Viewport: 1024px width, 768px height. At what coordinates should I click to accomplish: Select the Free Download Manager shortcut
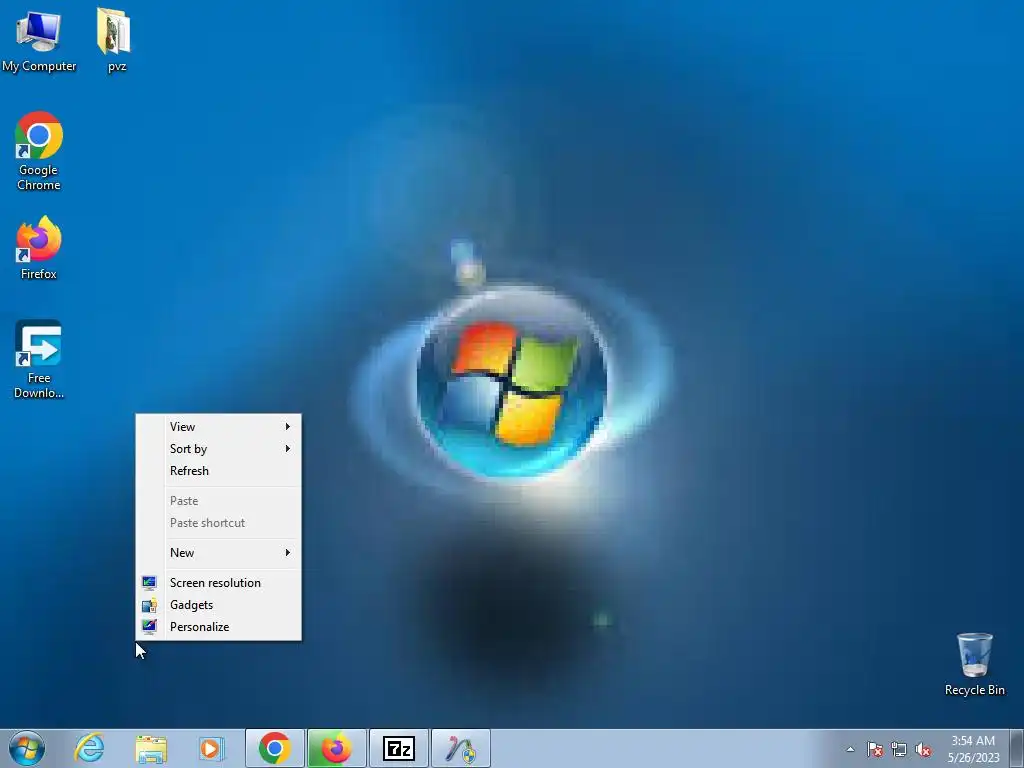(x=39, y=359)
